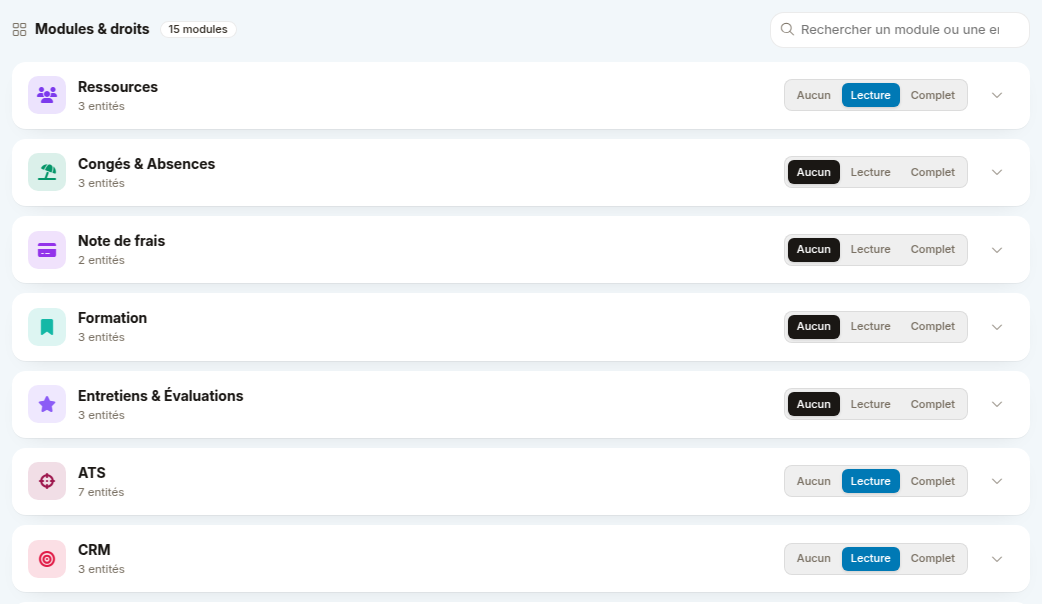
Task: Set Ressources permission to Aucun
Action: pos(813,95)
